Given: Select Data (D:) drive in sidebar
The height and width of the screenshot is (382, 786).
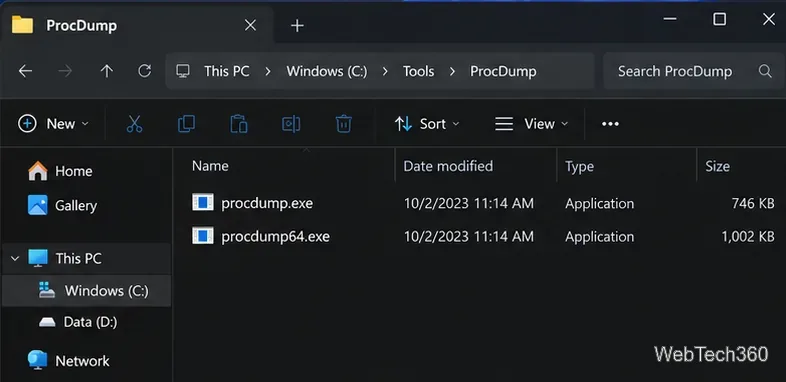Looking at the screenshot, I should click(90, 322).
